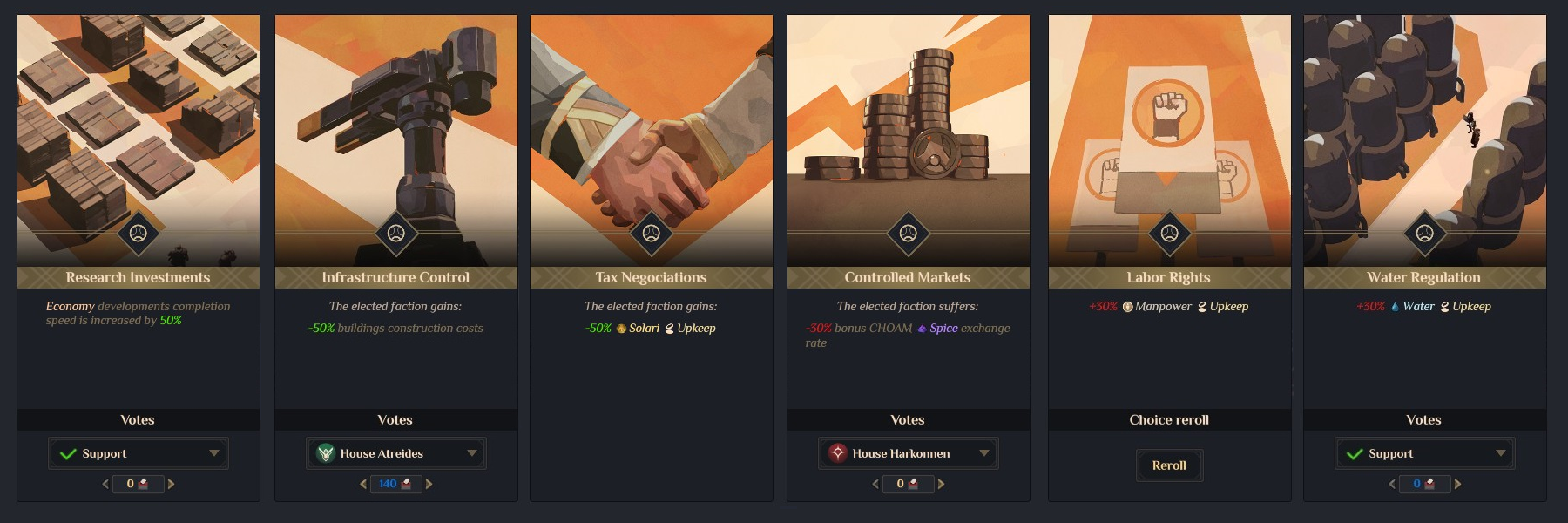Screen dimensions: 1568x523
Task: Select the Tax Negociations resolution title
Action: click(651, 277)
